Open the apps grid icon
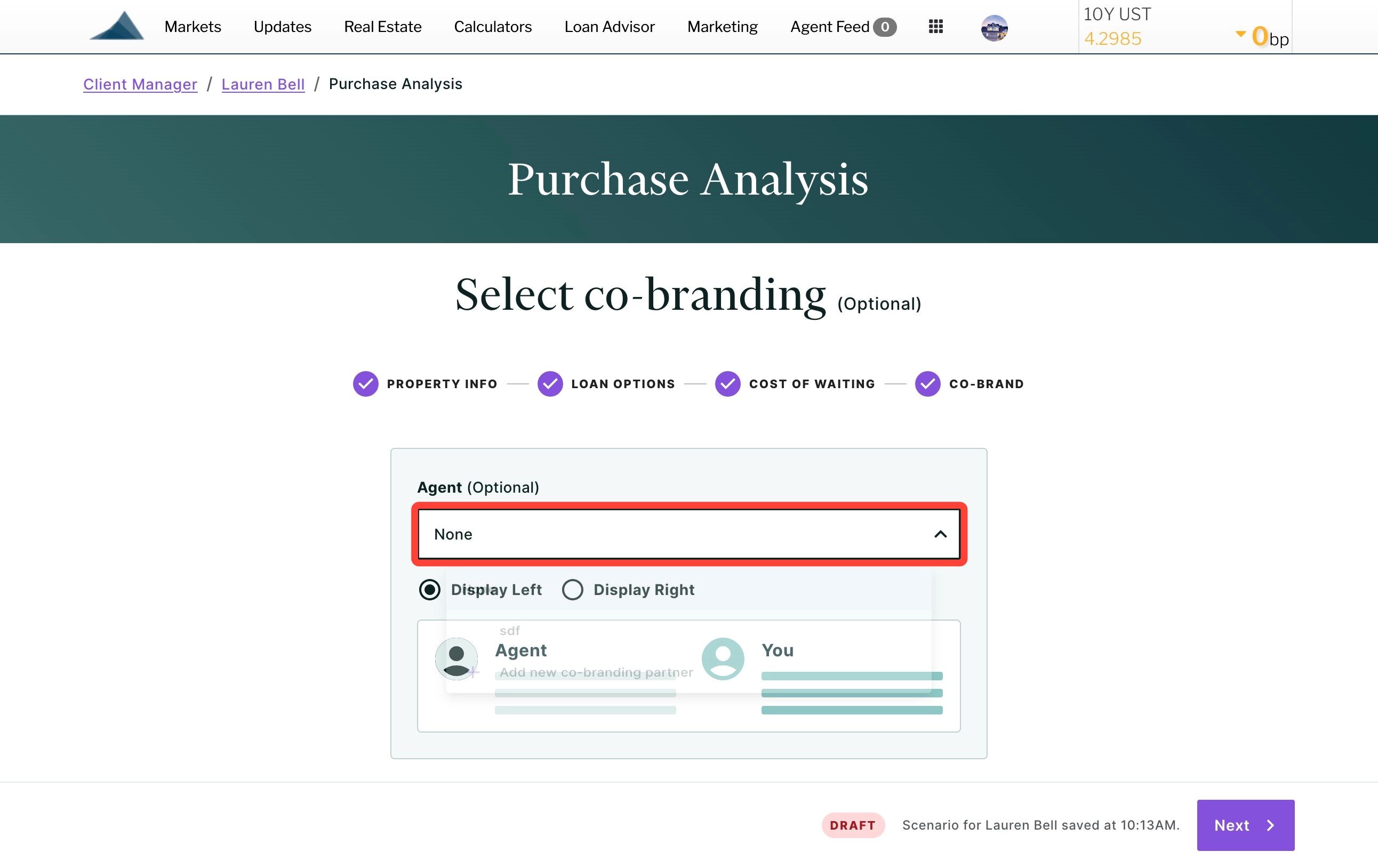1378x868 pixels. tap(936, 26)
